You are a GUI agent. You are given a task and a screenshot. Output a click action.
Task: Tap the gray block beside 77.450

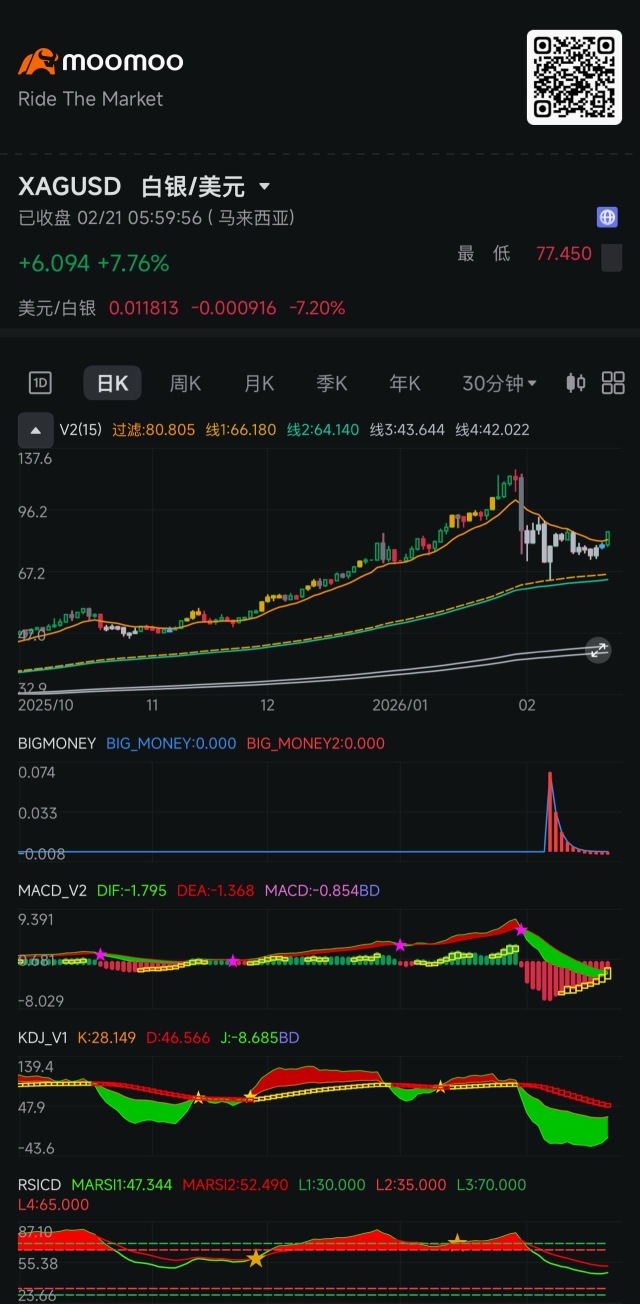(x=611, y=257)
